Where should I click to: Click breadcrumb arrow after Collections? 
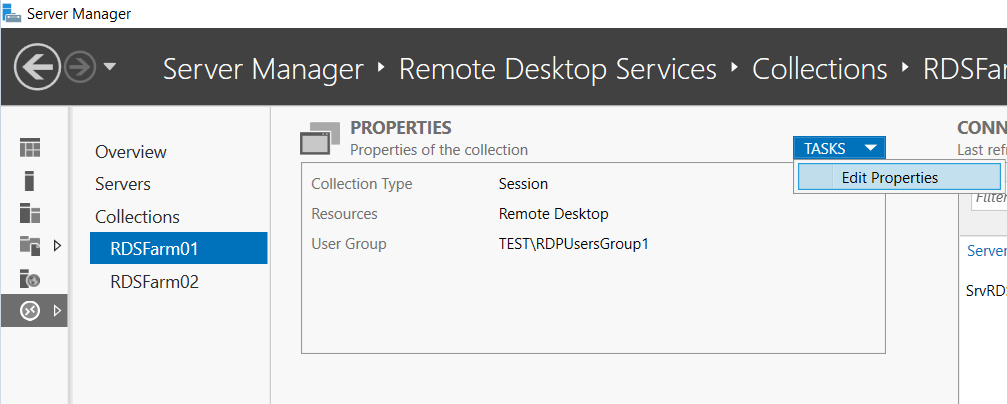(906, 67)
